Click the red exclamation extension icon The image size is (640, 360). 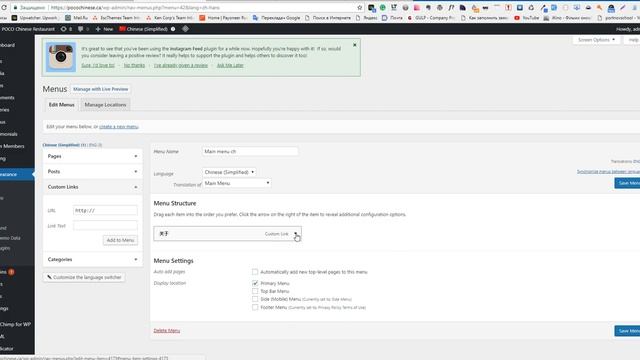(x=508, y=7)
